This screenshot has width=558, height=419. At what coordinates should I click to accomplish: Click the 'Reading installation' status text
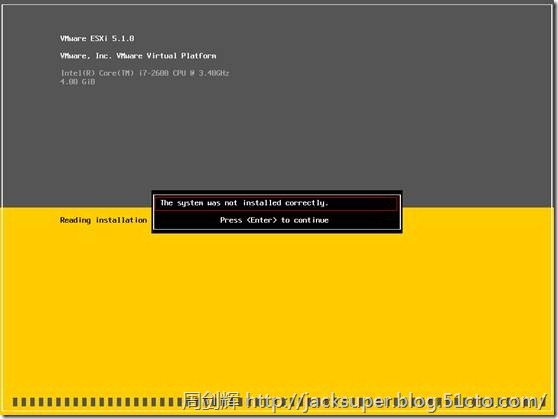pos(103,220)
